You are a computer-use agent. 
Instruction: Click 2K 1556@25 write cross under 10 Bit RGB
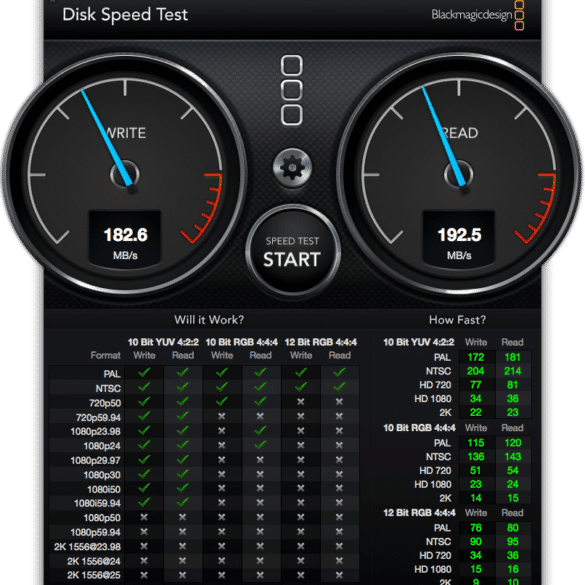(x=222, y=575)
